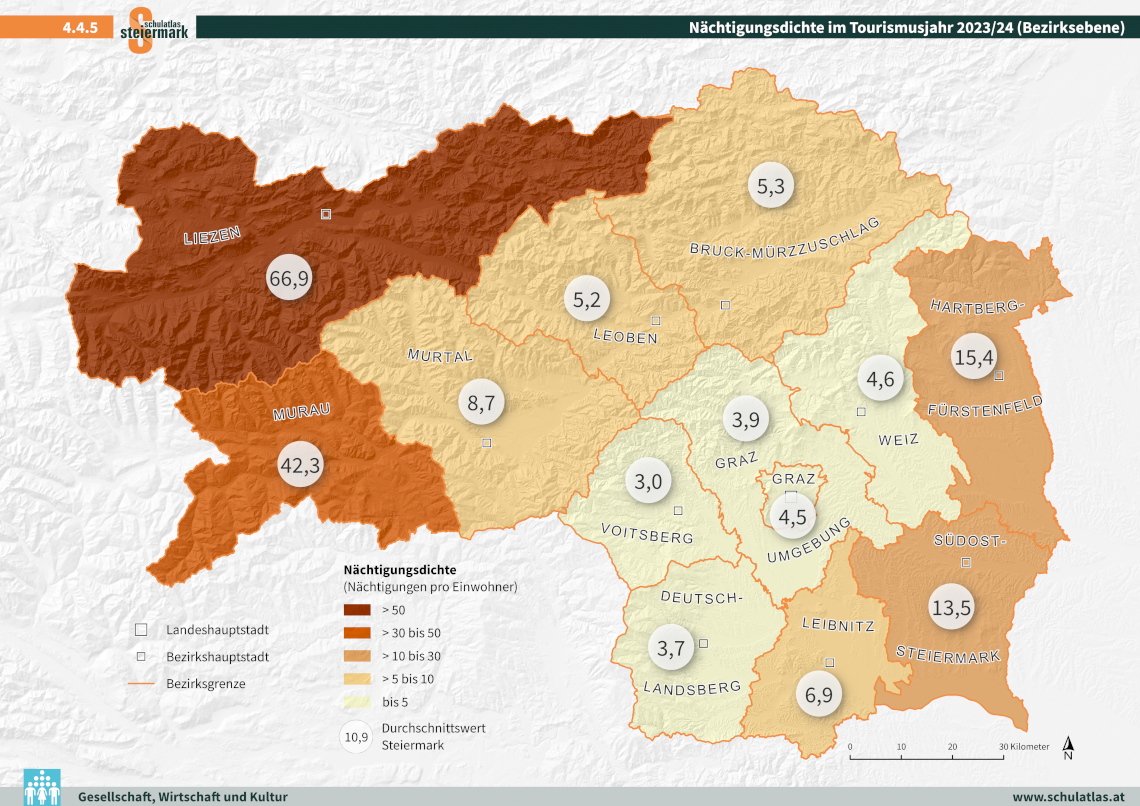Select the 42,3 value bubble in Murau

(x=300, y=465)
